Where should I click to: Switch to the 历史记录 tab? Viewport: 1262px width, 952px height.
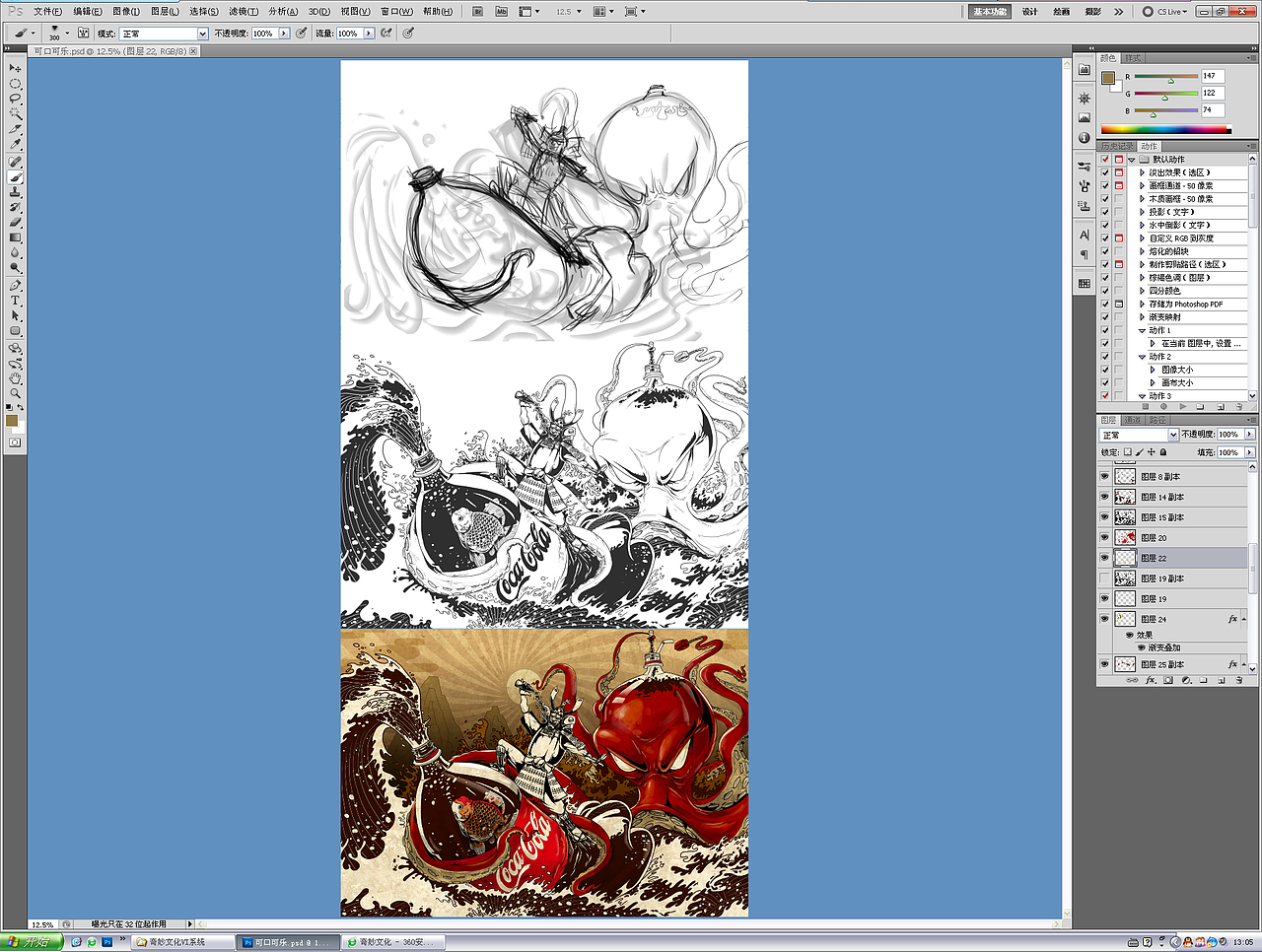(x=1117, y=146)
